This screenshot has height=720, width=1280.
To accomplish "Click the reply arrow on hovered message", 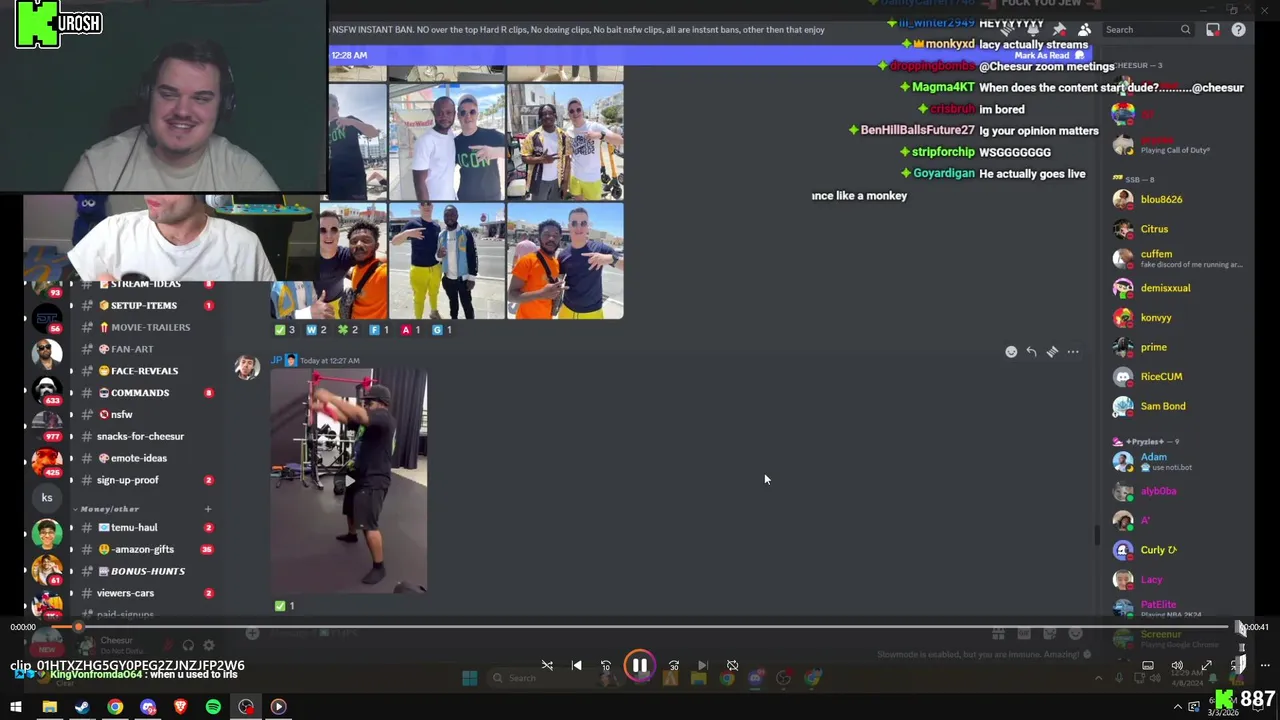I will [x=1031, y=352].
